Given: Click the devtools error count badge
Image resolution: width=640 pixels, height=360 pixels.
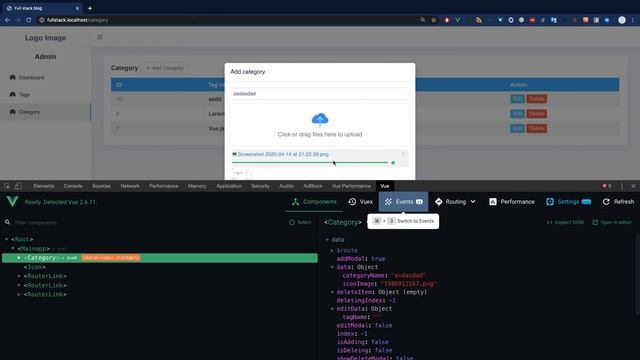Looking at the screenshot, I should click(607, 186).
